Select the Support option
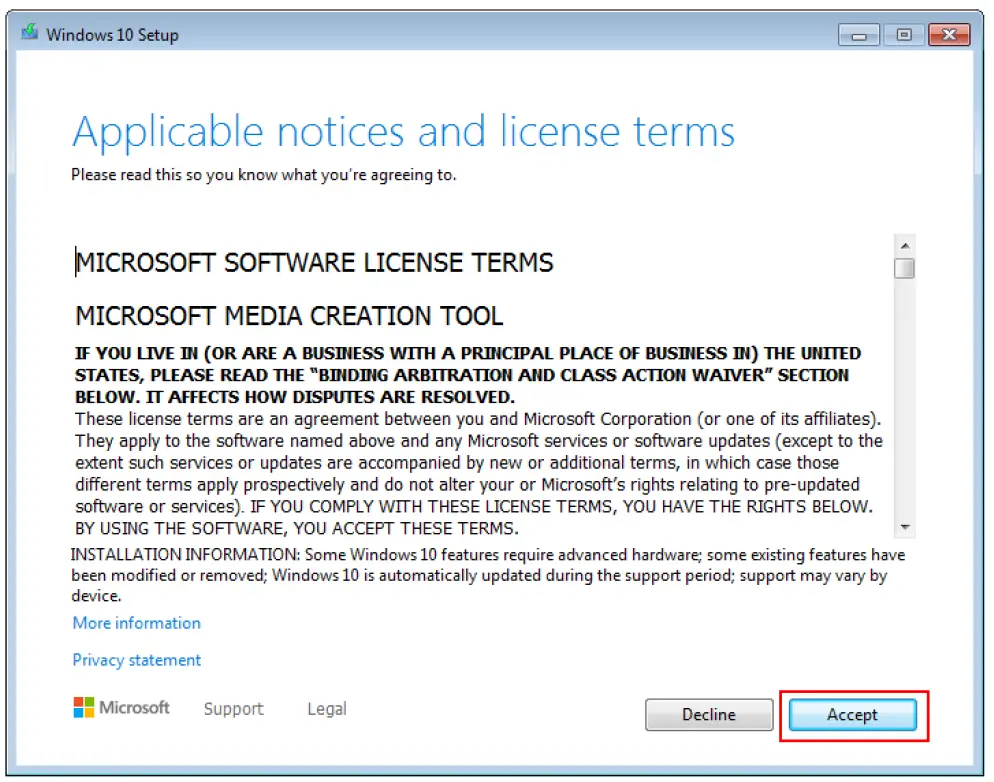 [233, 708]
